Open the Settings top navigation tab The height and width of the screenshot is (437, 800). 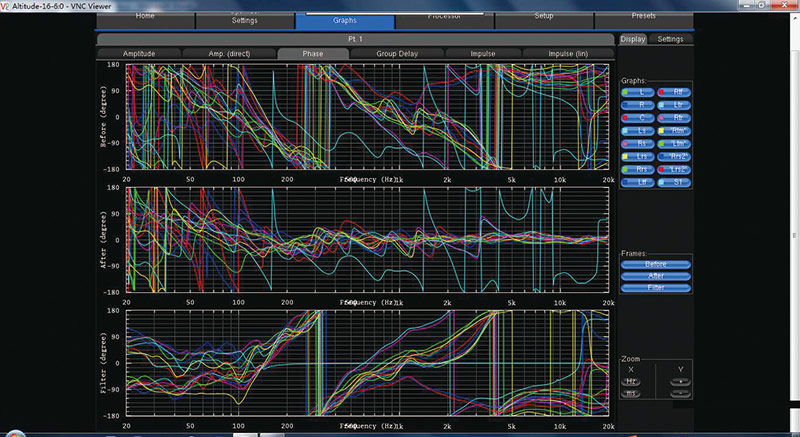point(245,20)
